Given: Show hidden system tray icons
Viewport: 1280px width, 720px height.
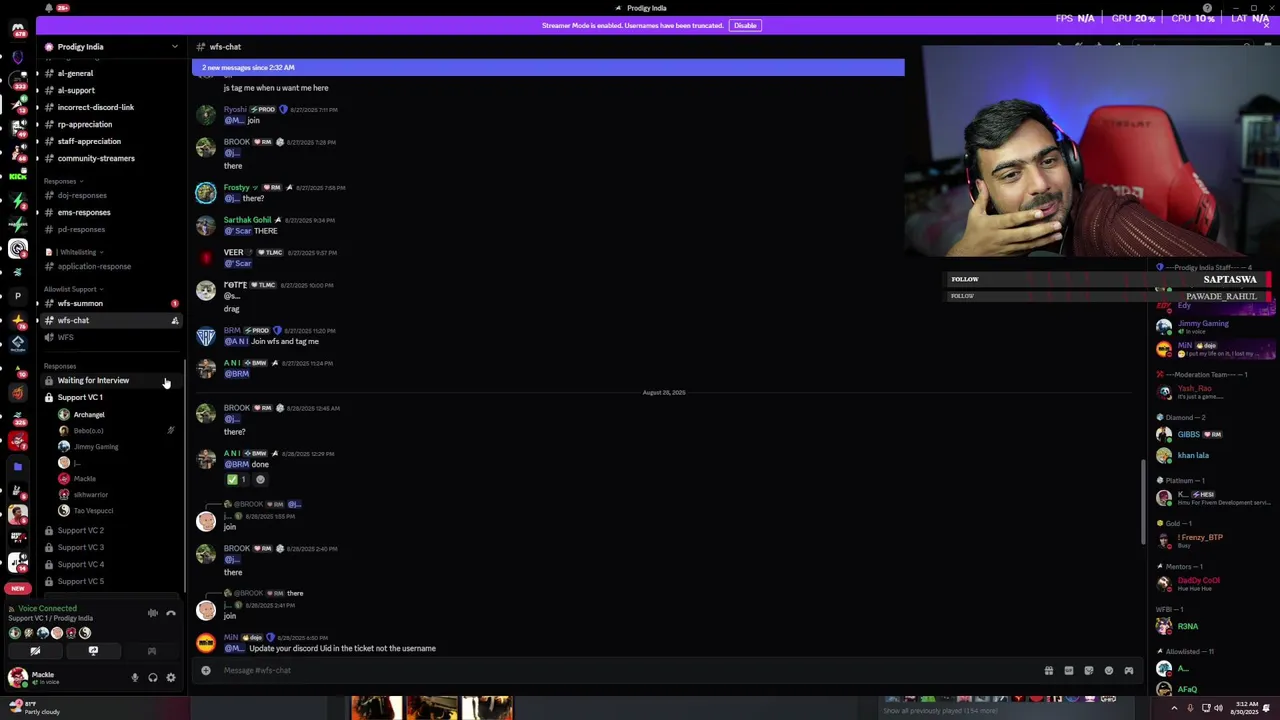Looking at the screenshot, I should point(1174,708).
